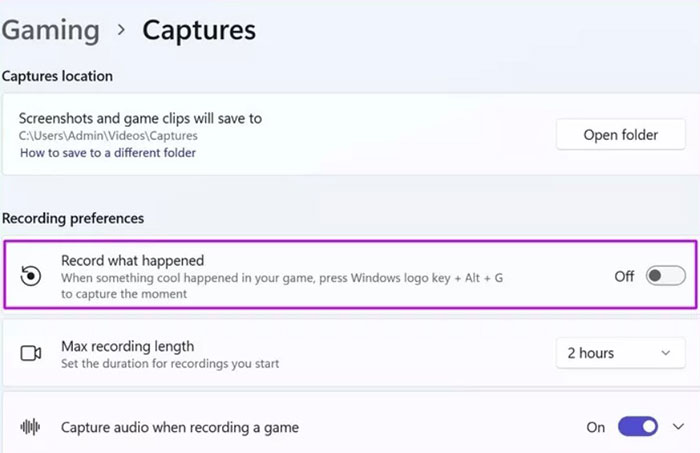Screen dimensions: 700x453
Task: Open How to save to a different folder
Action: [x=107, y=153]
